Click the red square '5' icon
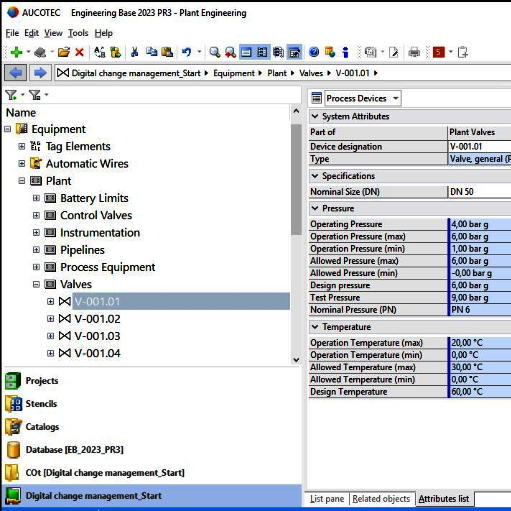Viewport: 511px width, 511px height. (438, 52)
